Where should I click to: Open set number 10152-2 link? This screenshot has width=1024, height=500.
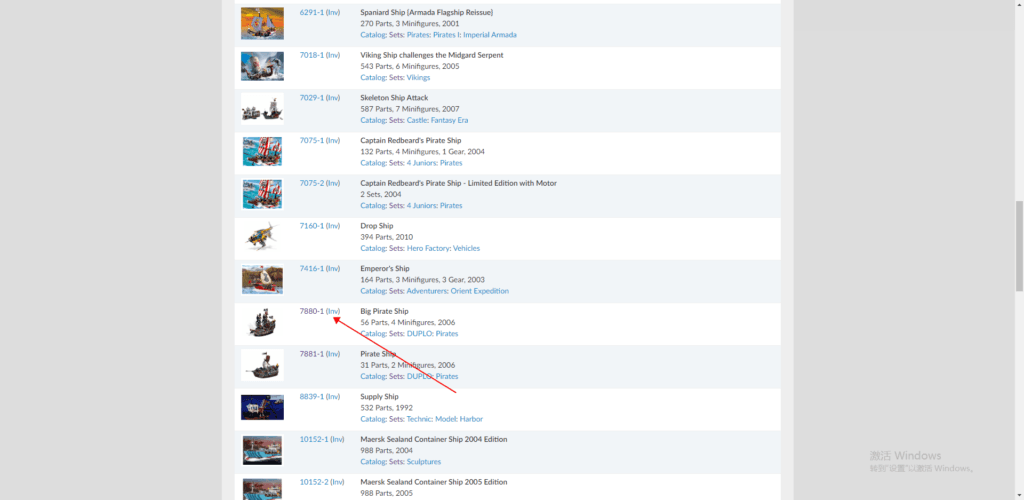pos(313,482)
